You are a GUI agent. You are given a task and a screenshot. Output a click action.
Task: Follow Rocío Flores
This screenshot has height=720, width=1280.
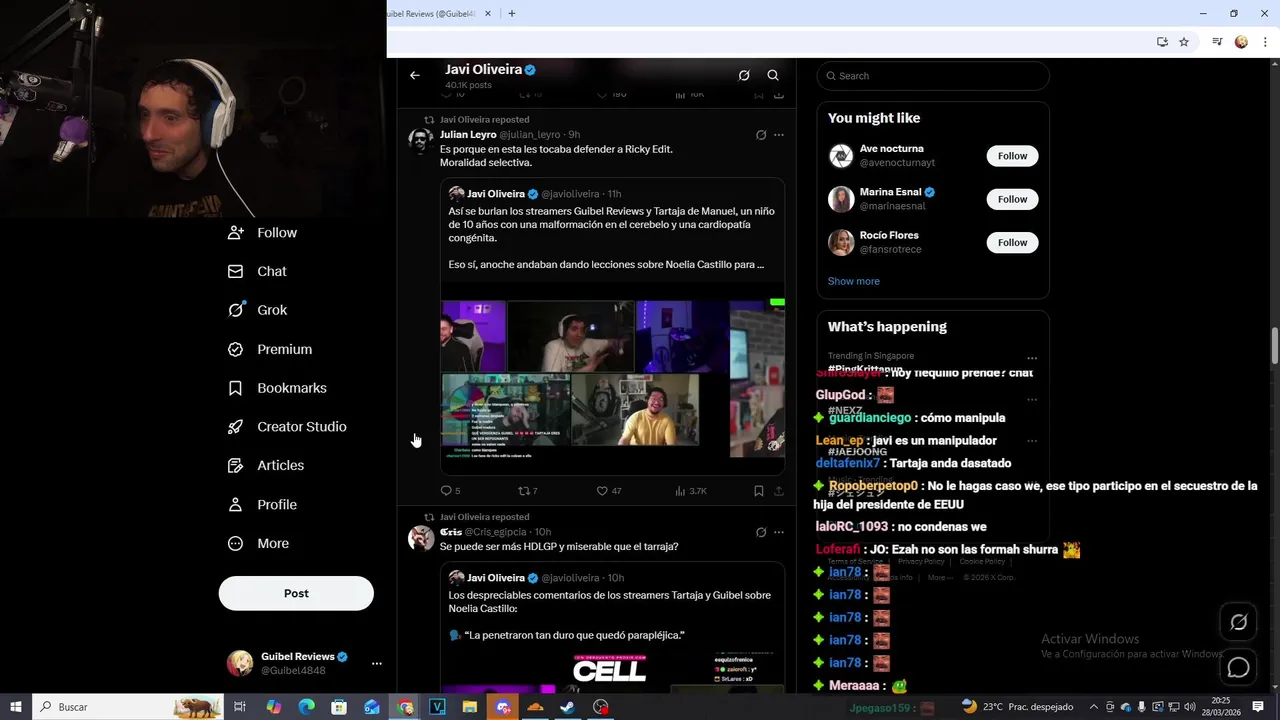[1012, 242]
